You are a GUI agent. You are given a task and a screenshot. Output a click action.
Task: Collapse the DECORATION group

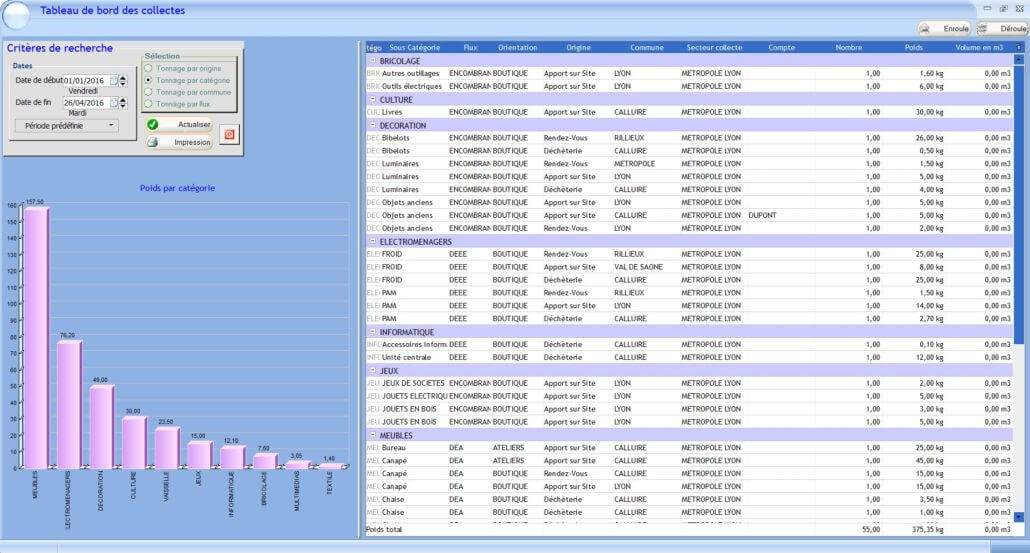372,125
